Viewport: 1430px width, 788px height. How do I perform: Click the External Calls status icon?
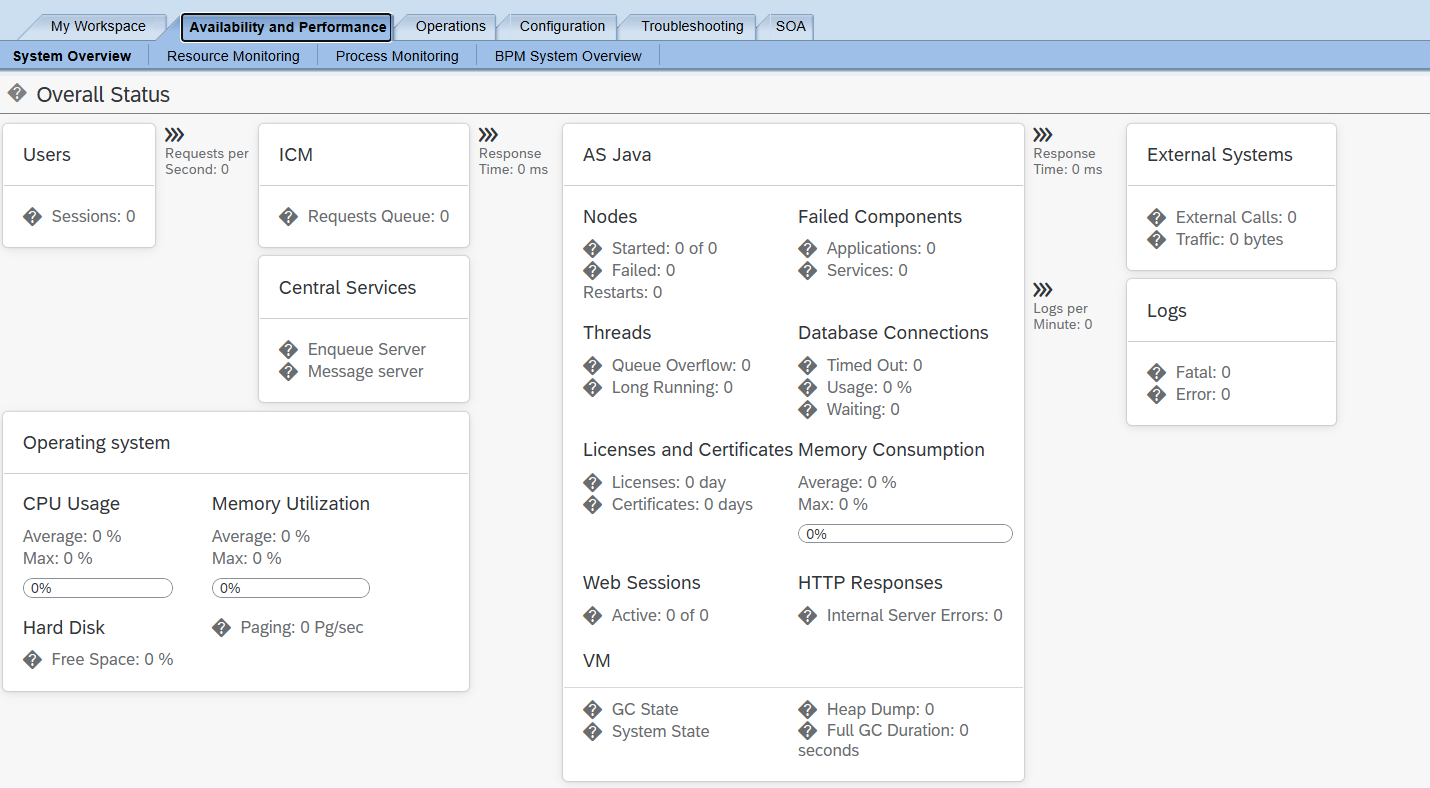click(1157, 217)
